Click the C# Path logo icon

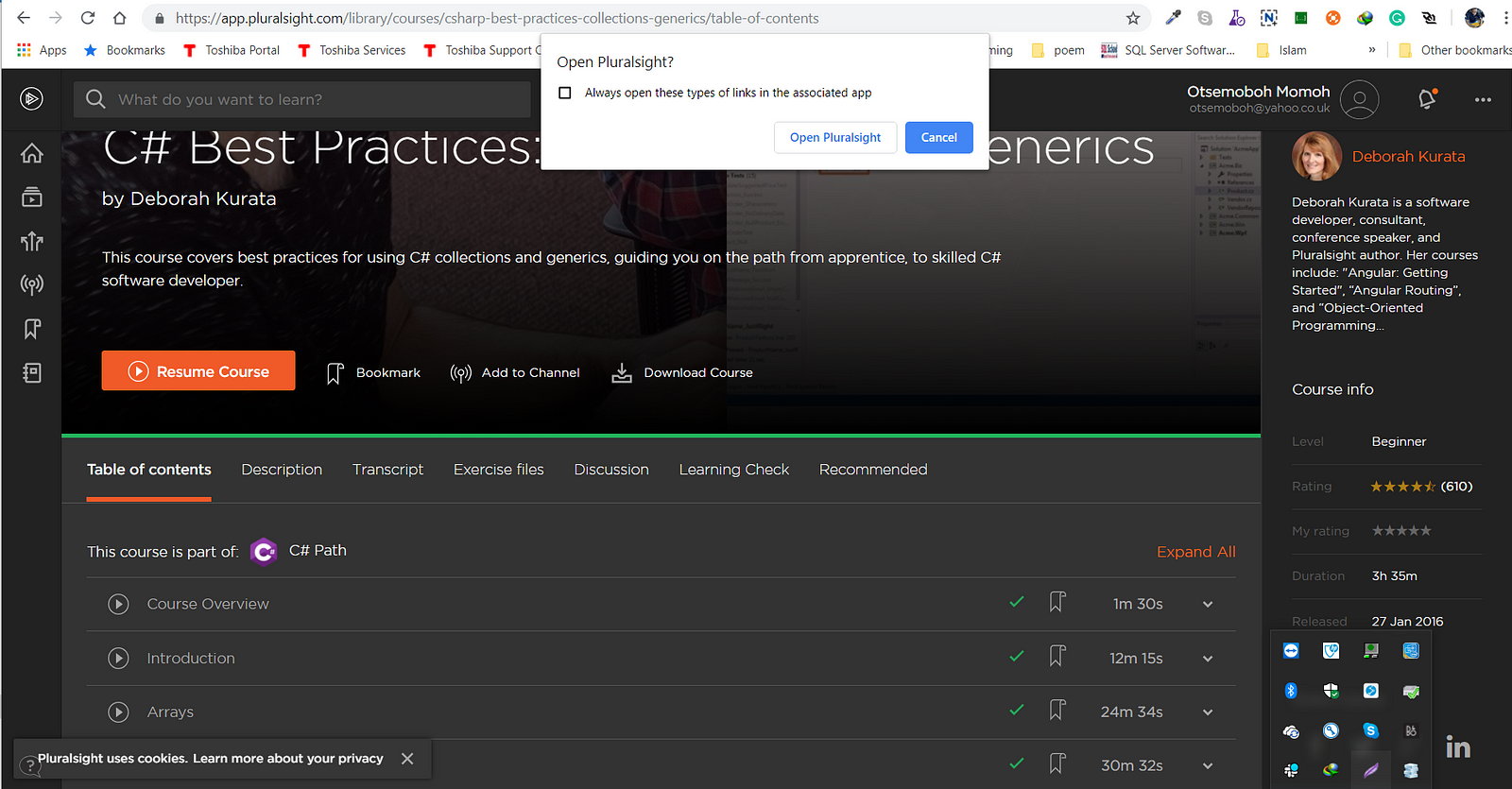(x=264, y=551)
